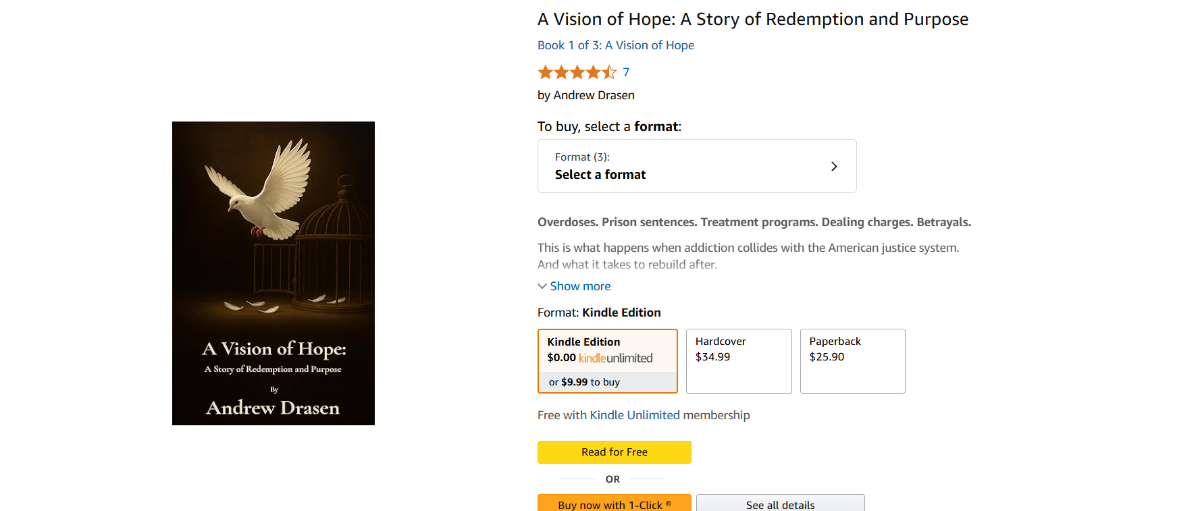Click the star rating icons
This screenshot has height=511, width=1200.
pyautogui.click(x=577, y=72)
